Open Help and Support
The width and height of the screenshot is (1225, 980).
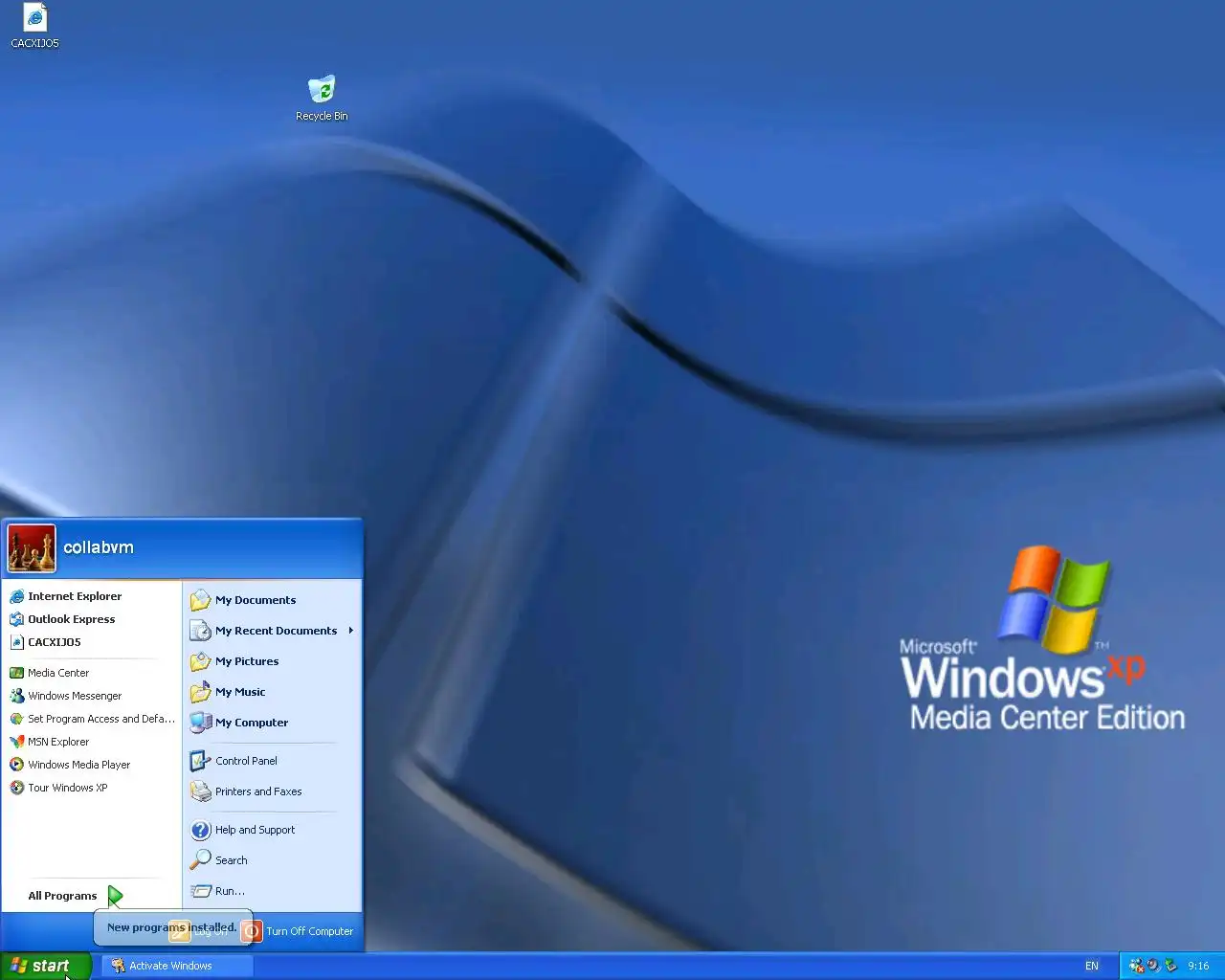273,830
